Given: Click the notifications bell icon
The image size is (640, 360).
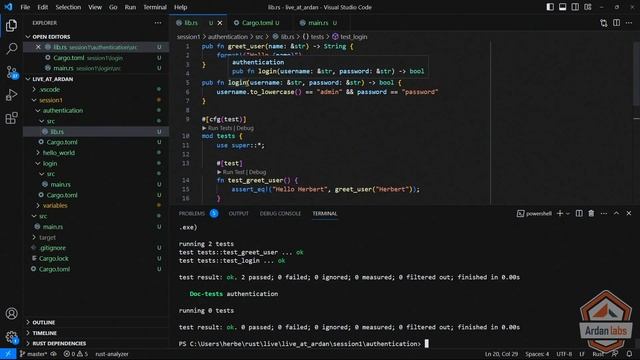Looking at the screenshot, I should coord(629,354).
